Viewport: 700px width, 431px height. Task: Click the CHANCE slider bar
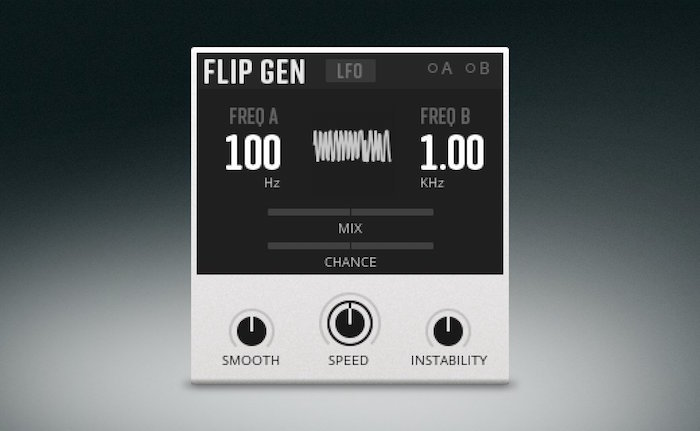350,246
